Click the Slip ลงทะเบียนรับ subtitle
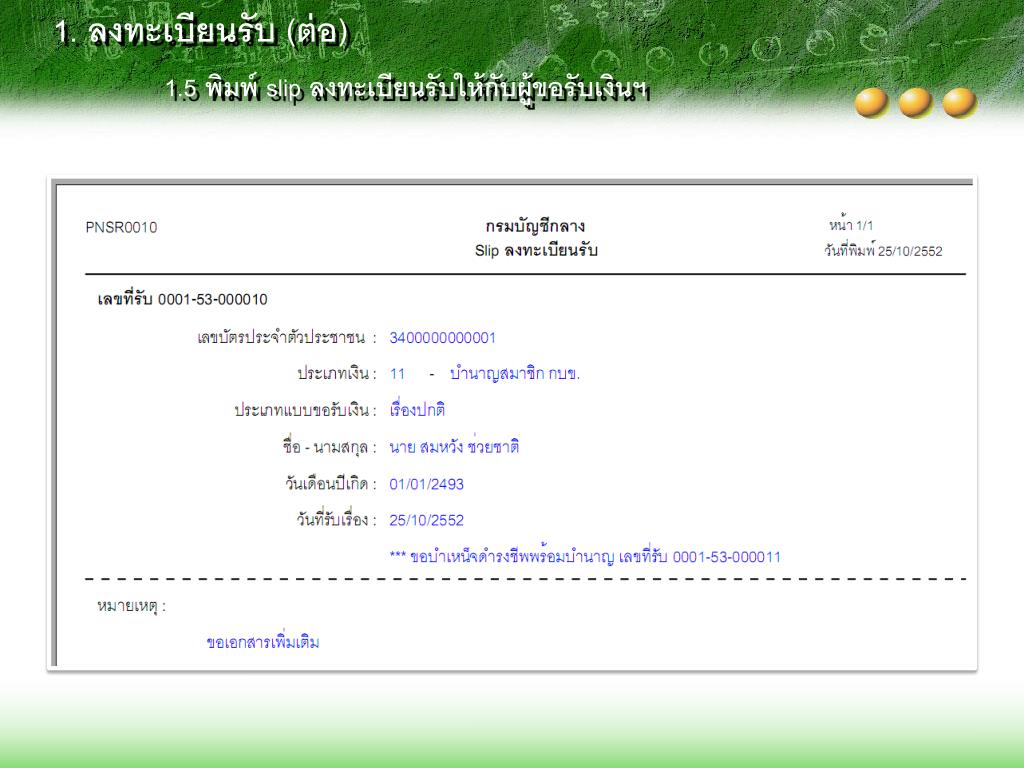 pos(536,250)
